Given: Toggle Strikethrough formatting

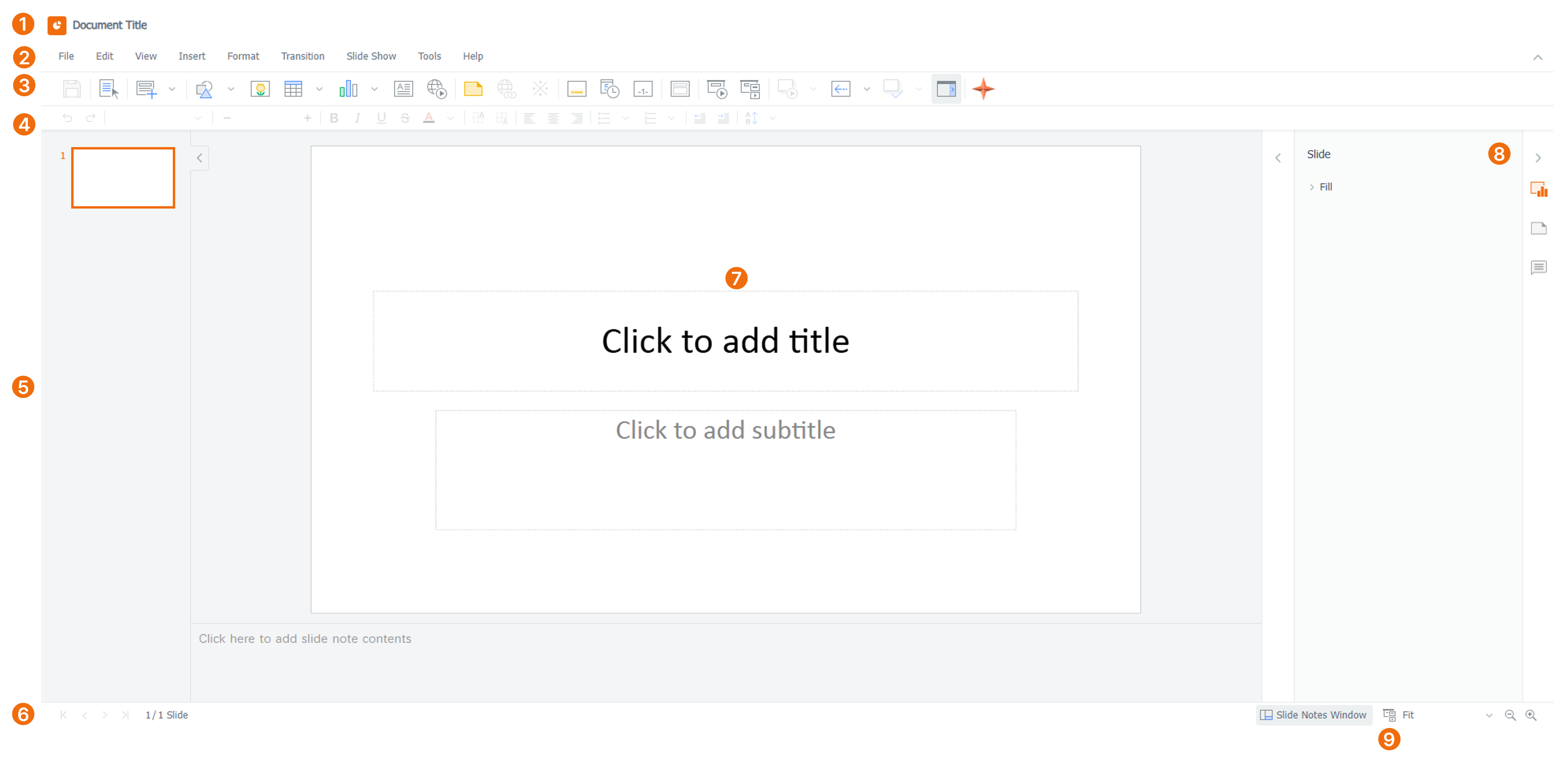Looking at the screenshot, I should click(405, 118).
